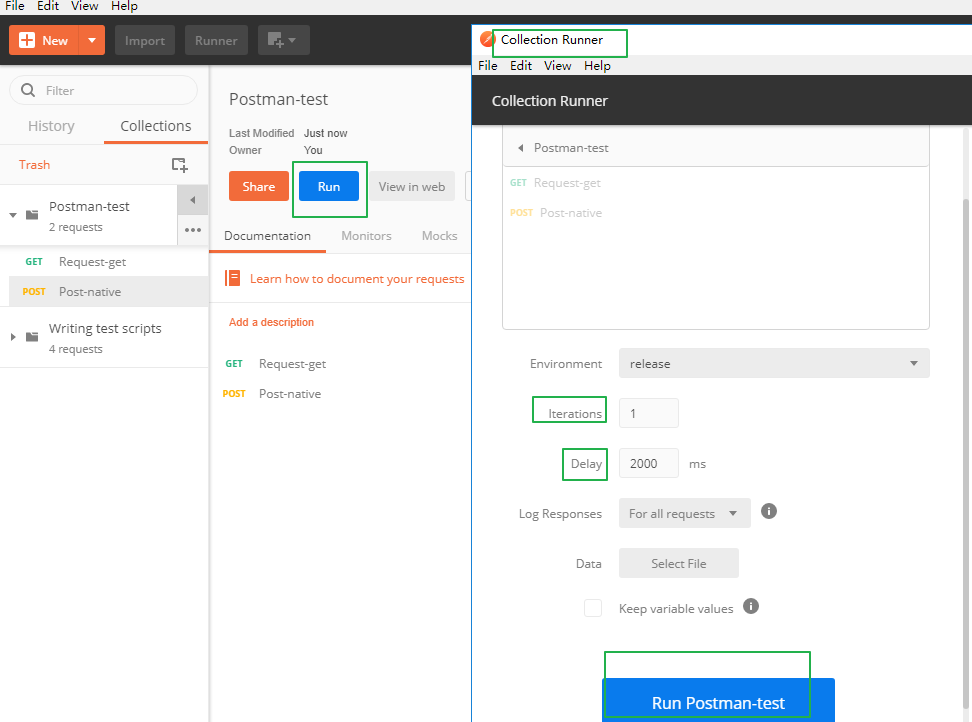Open Request-get in the documentation list

[292, 364]
